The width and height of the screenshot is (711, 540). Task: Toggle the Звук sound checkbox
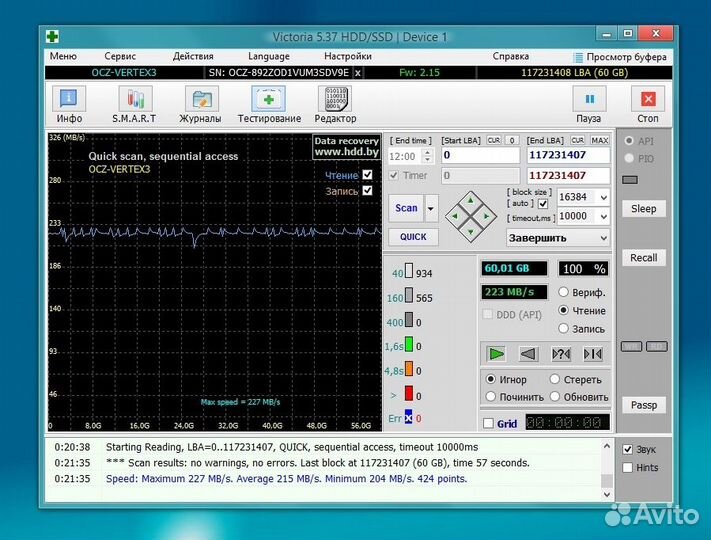coord(628,449)
